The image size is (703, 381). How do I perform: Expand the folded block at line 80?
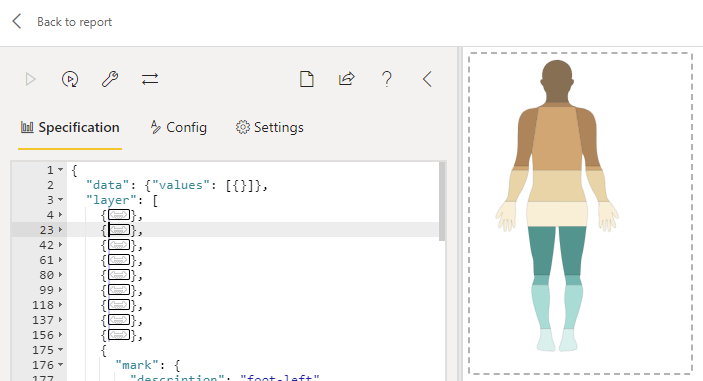[x=61, y=275]
